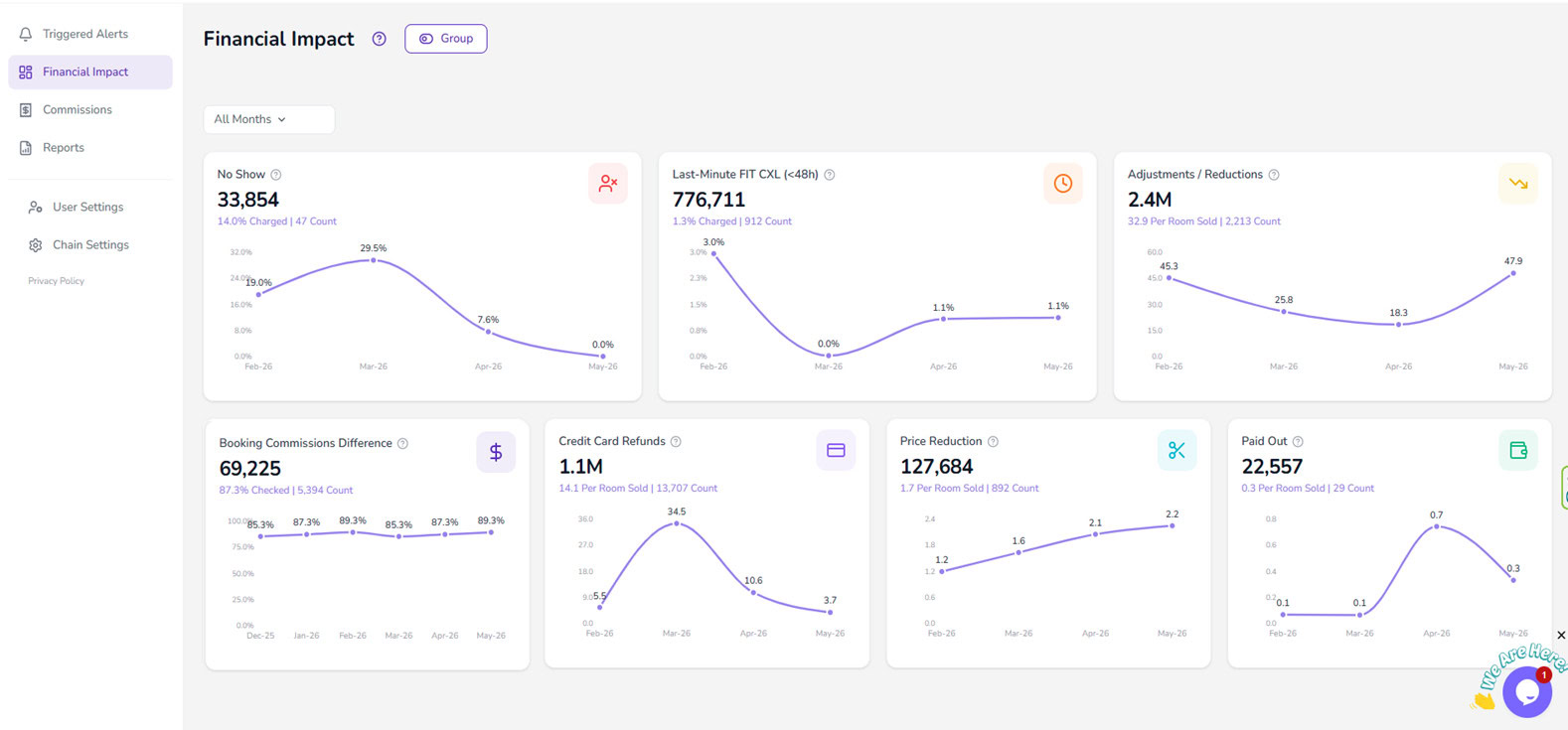Click the 3.0% point on Last-Minute chart
Image resolution: width=1568 pixels, height=730 pixels.
[713, 254]
